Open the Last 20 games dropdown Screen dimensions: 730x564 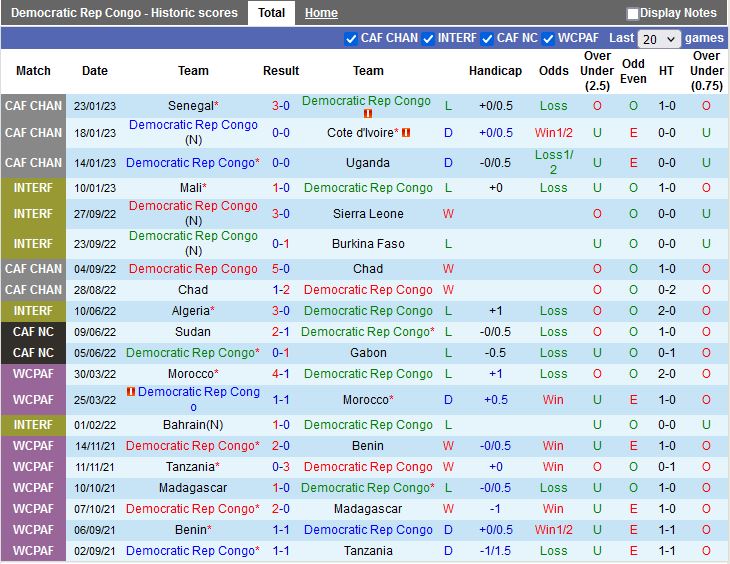(x=659, y=39)
